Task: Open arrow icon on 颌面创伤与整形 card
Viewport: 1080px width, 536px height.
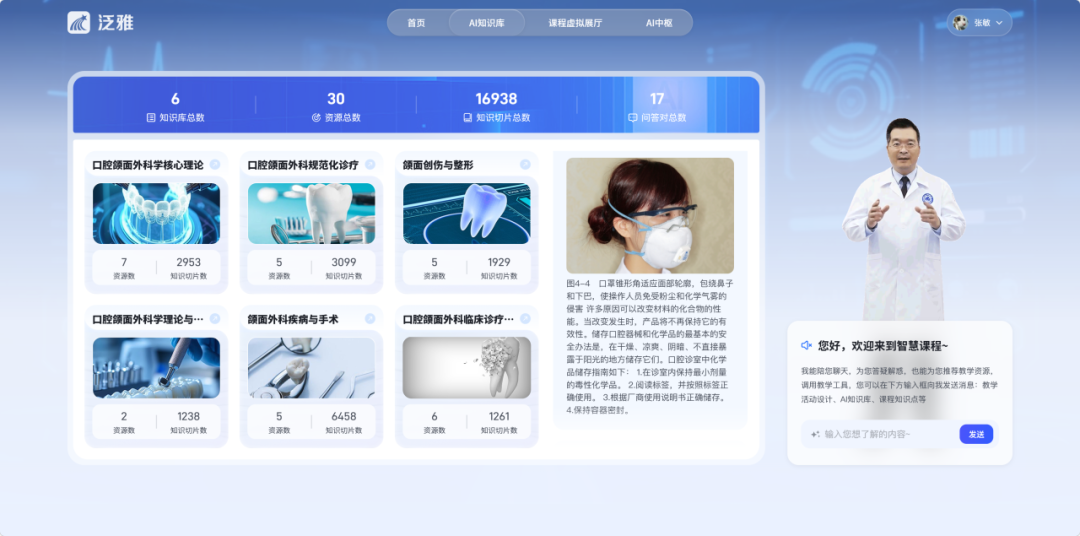Action: pos(526,164)
